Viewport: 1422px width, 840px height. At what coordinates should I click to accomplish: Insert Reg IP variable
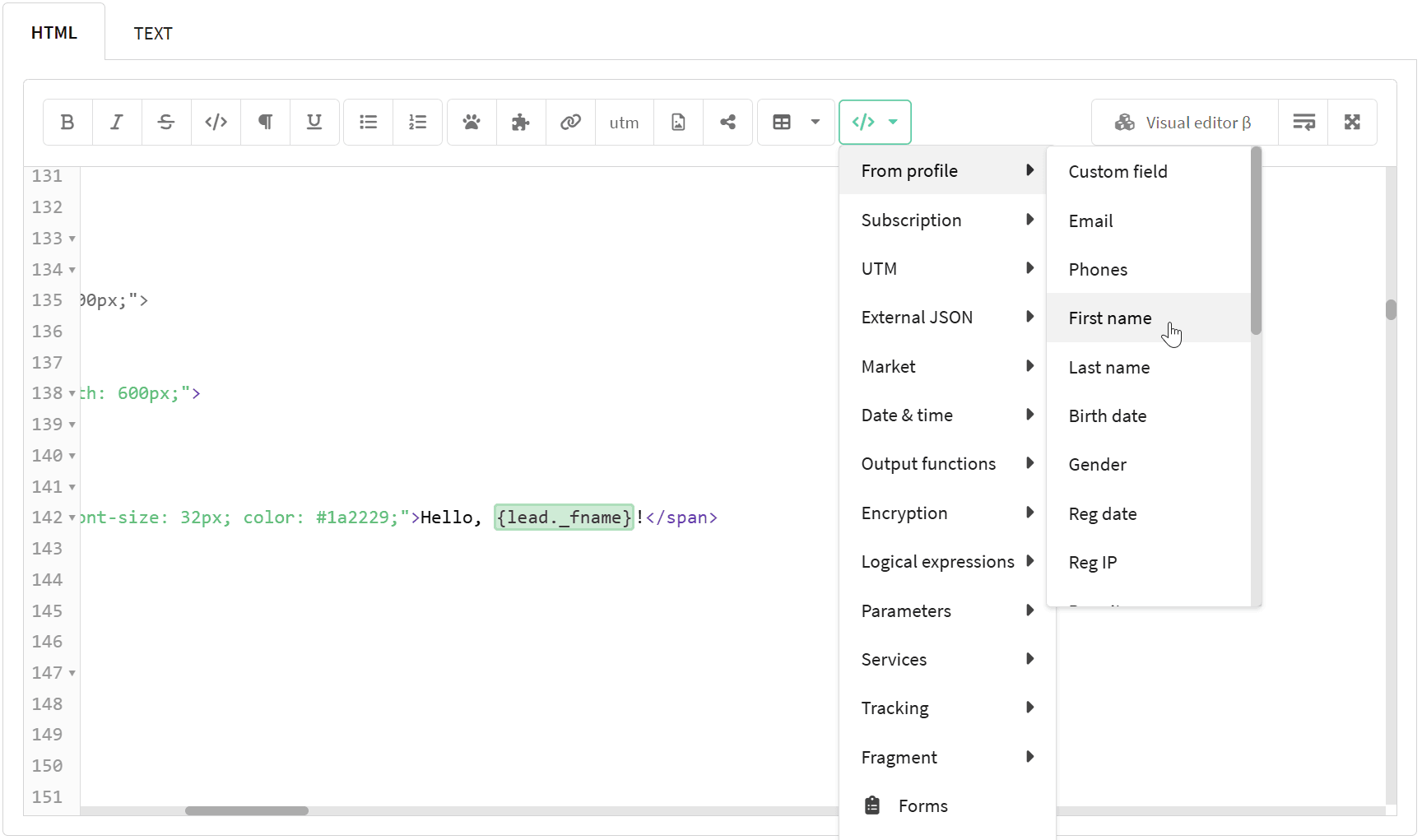1149,563
